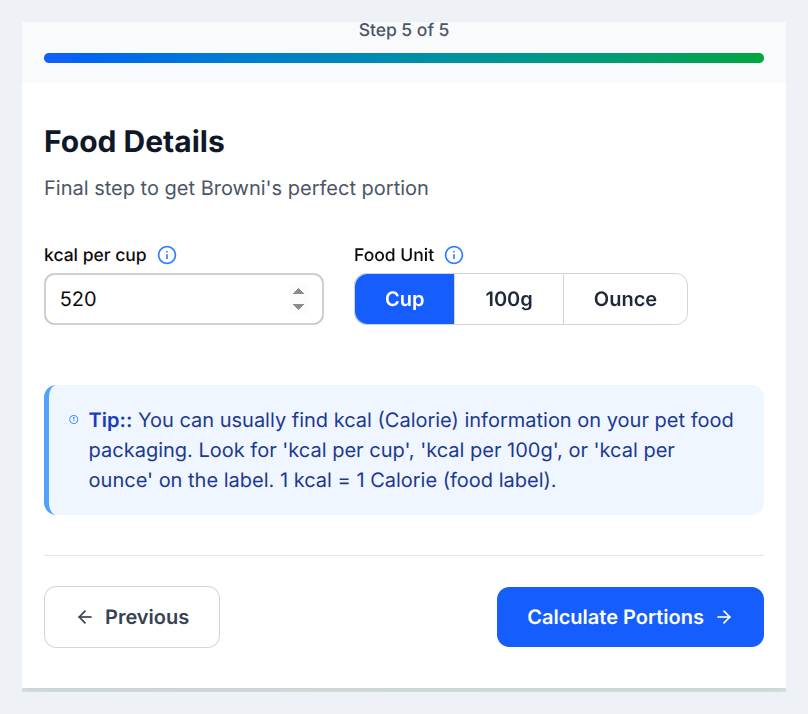Click the blue tip information box
808x714 pixels.
pyautogui.click(x=404, y=450)
